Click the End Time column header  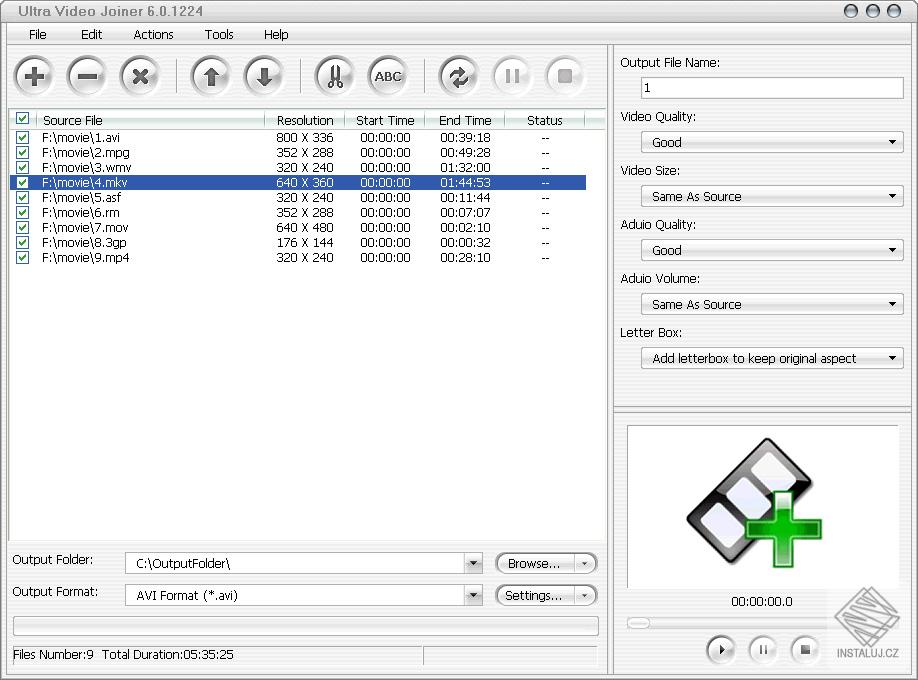465,120
